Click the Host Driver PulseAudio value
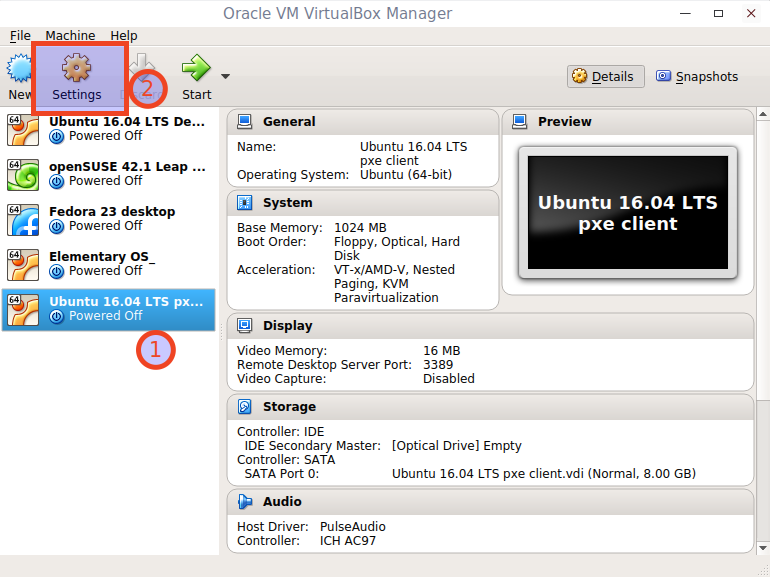The height and width of the screenshot is (577, 770). click(353, 526)
